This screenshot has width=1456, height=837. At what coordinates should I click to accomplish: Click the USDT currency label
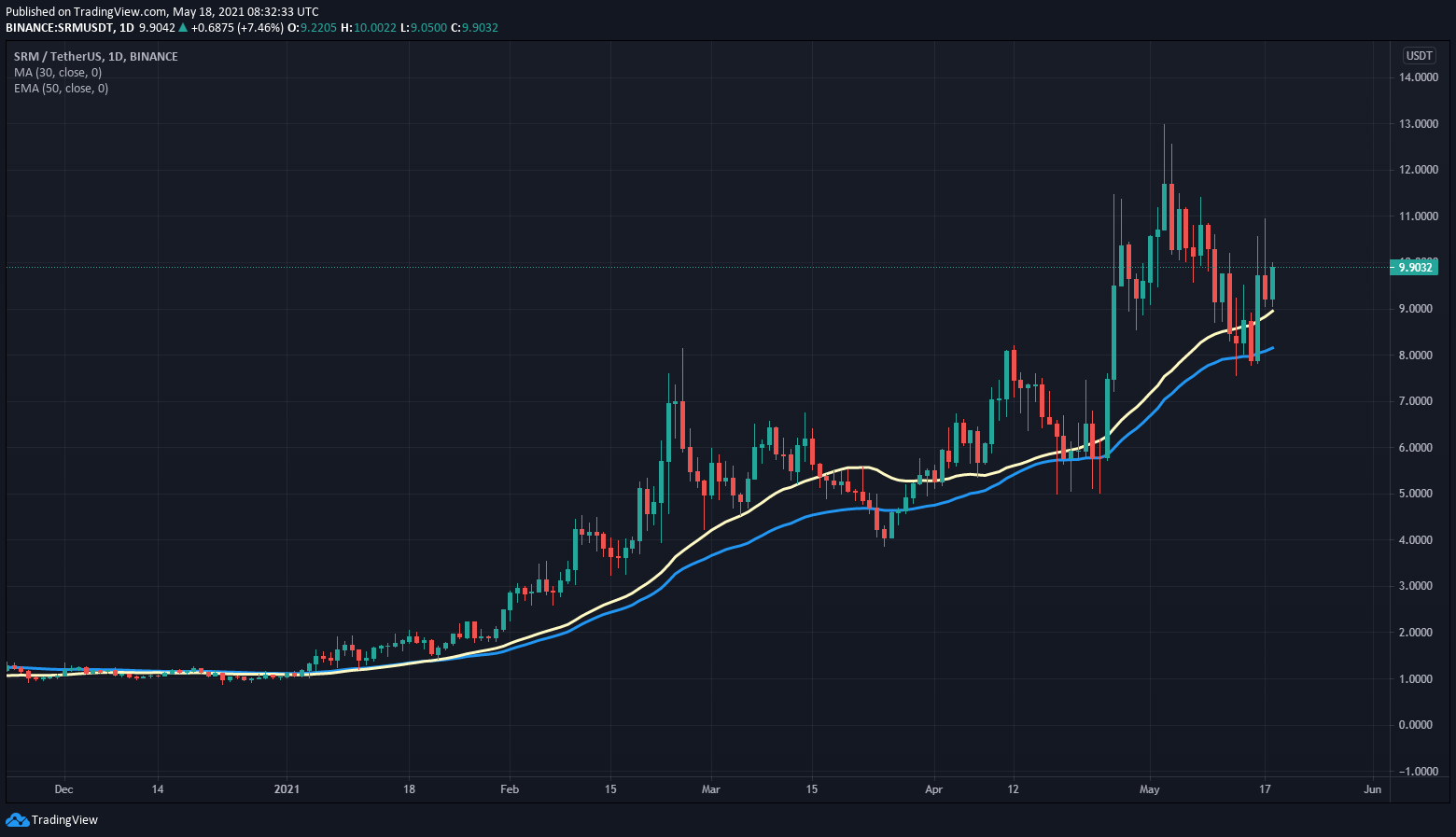point(1419,55)
